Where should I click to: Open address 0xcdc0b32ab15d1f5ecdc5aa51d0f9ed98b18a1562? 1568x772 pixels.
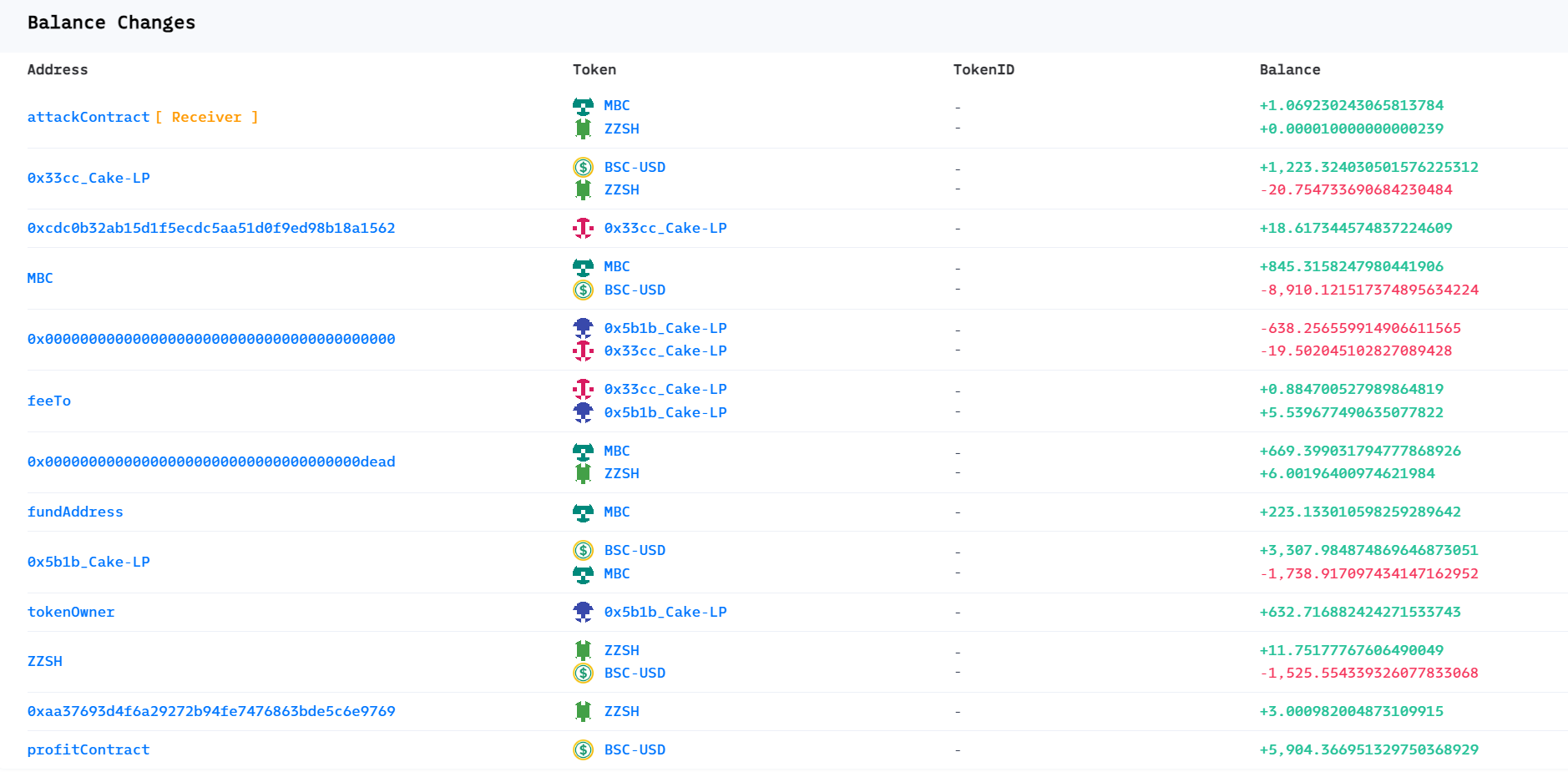pyautogui.click(x=211, y=228)
